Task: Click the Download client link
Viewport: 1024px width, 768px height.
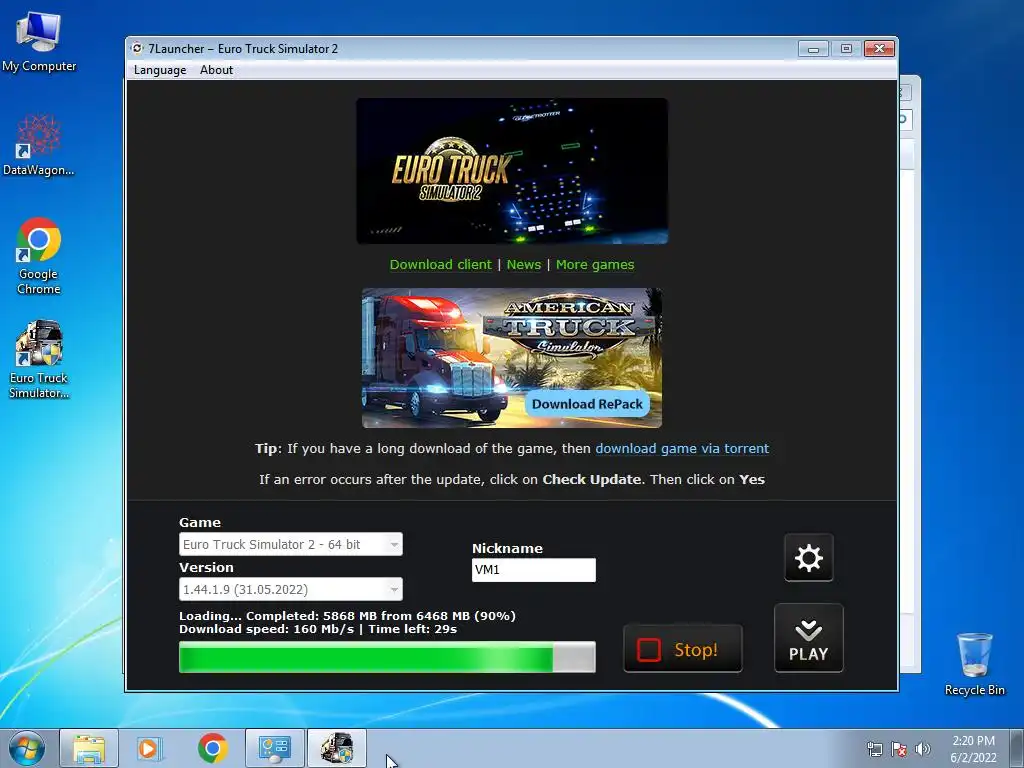Action: pyautogui.click(x=440, y=264)
